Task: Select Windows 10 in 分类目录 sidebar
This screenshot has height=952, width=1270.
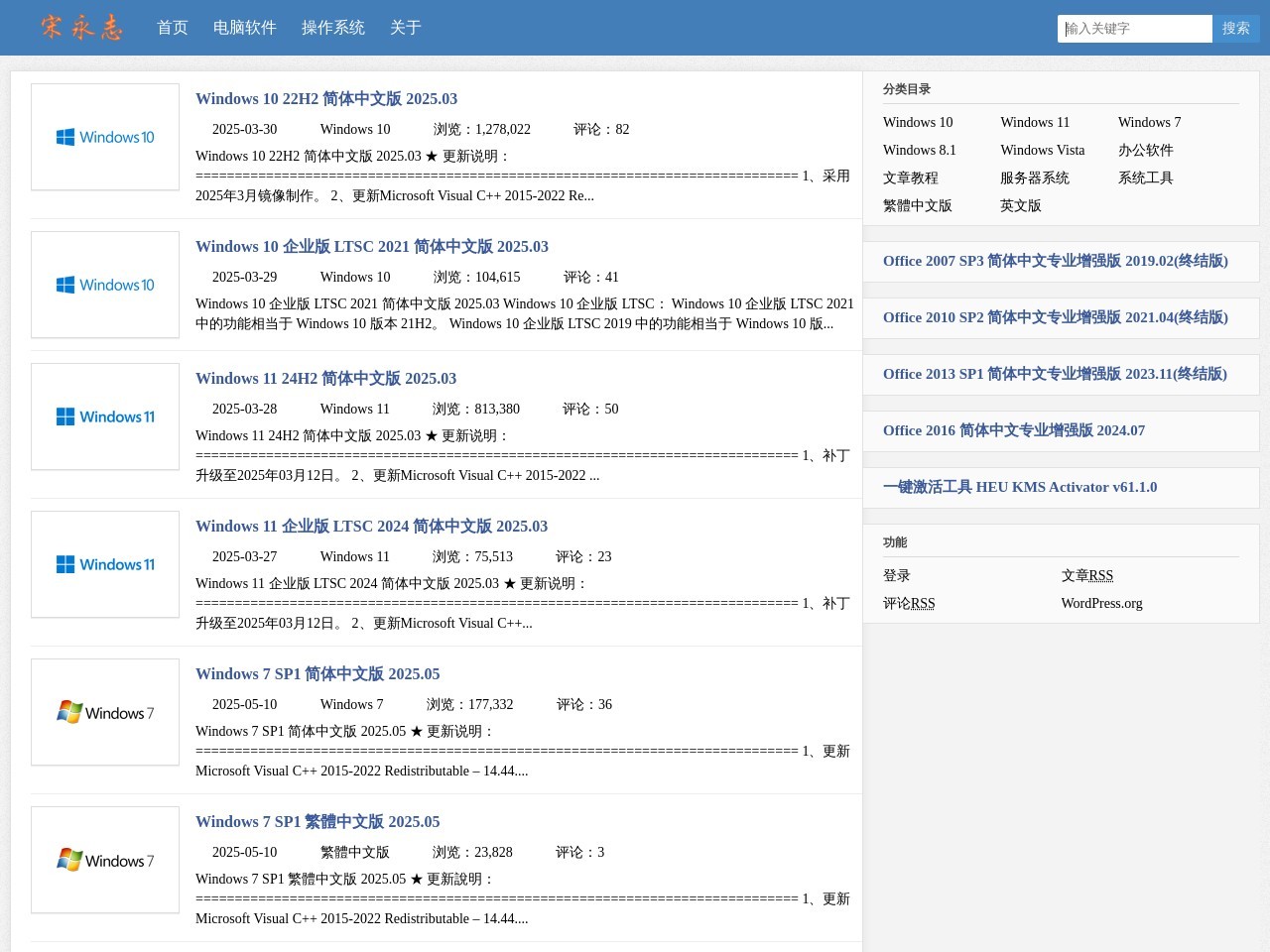Action: 918,123
